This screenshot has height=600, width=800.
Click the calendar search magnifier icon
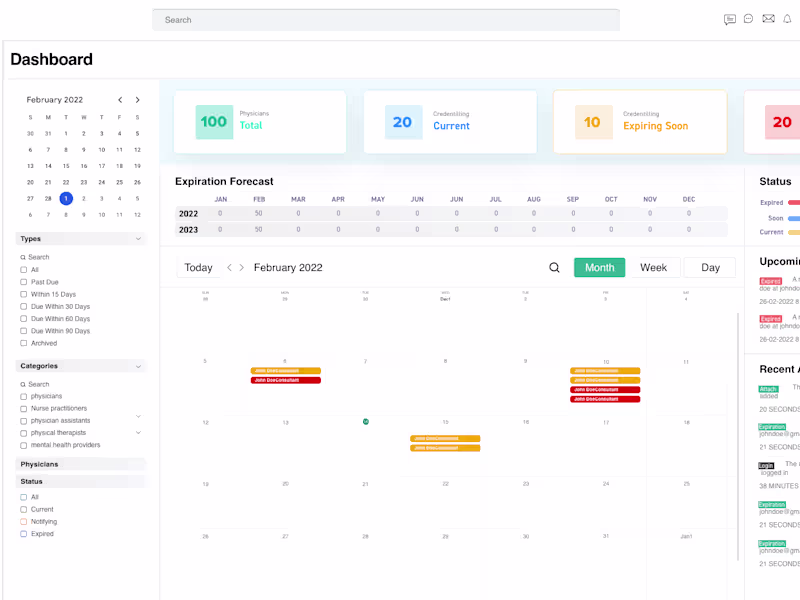(x=554, y=267)
